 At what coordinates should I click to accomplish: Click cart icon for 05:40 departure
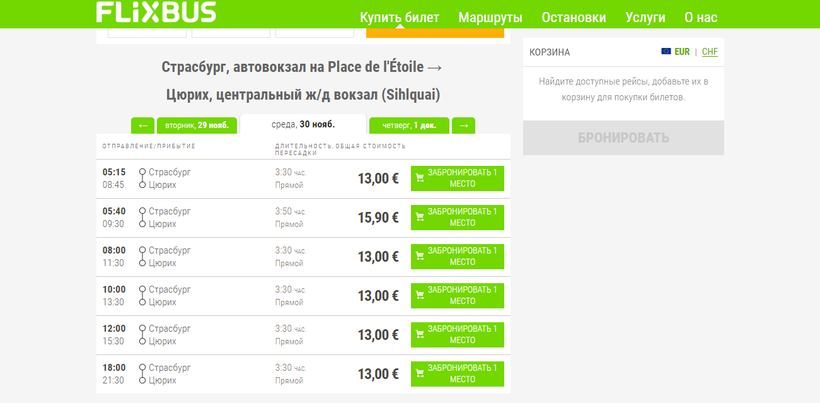click(420, 218)
